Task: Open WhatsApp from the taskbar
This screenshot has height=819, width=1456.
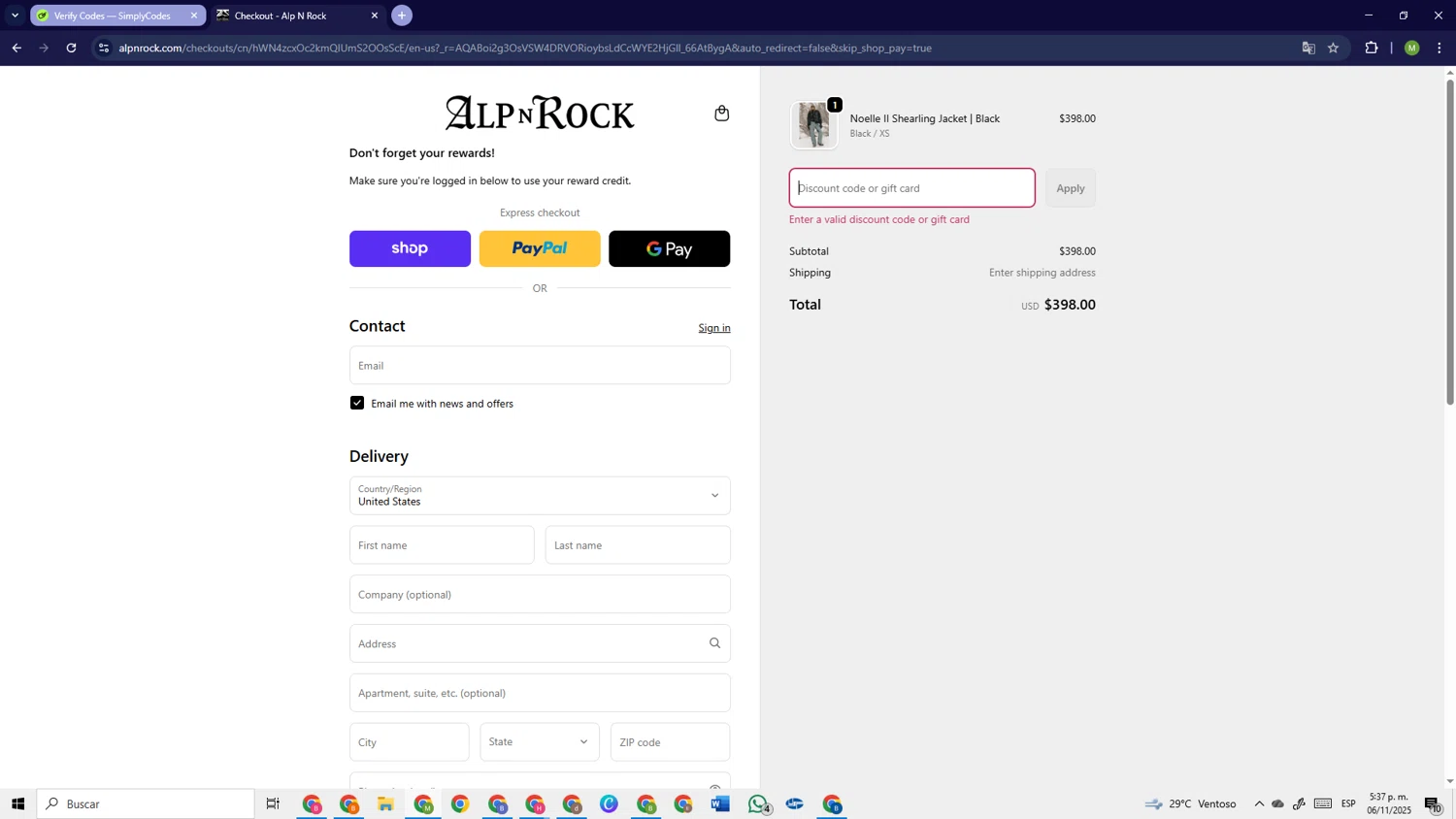Action: [x=758, y=803]
